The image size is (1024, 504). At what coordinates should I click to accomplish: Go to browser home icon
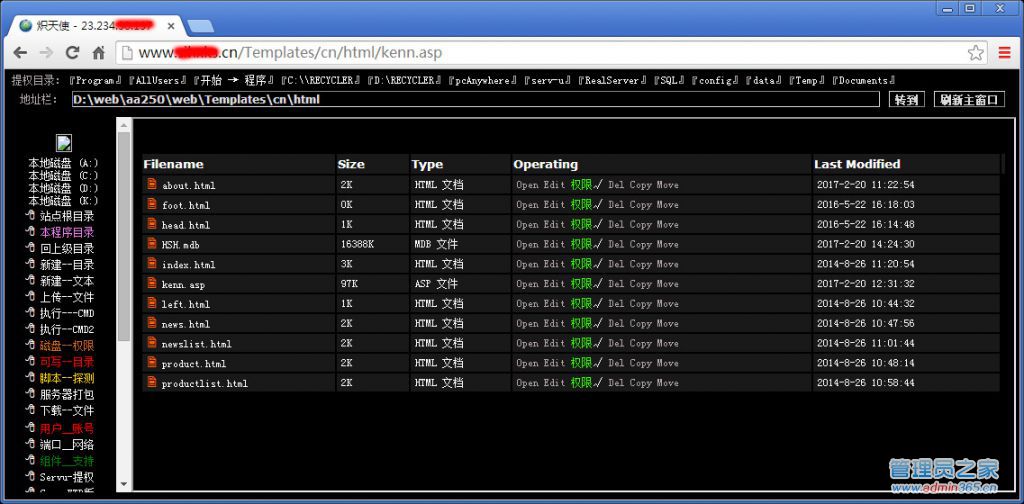99,53
